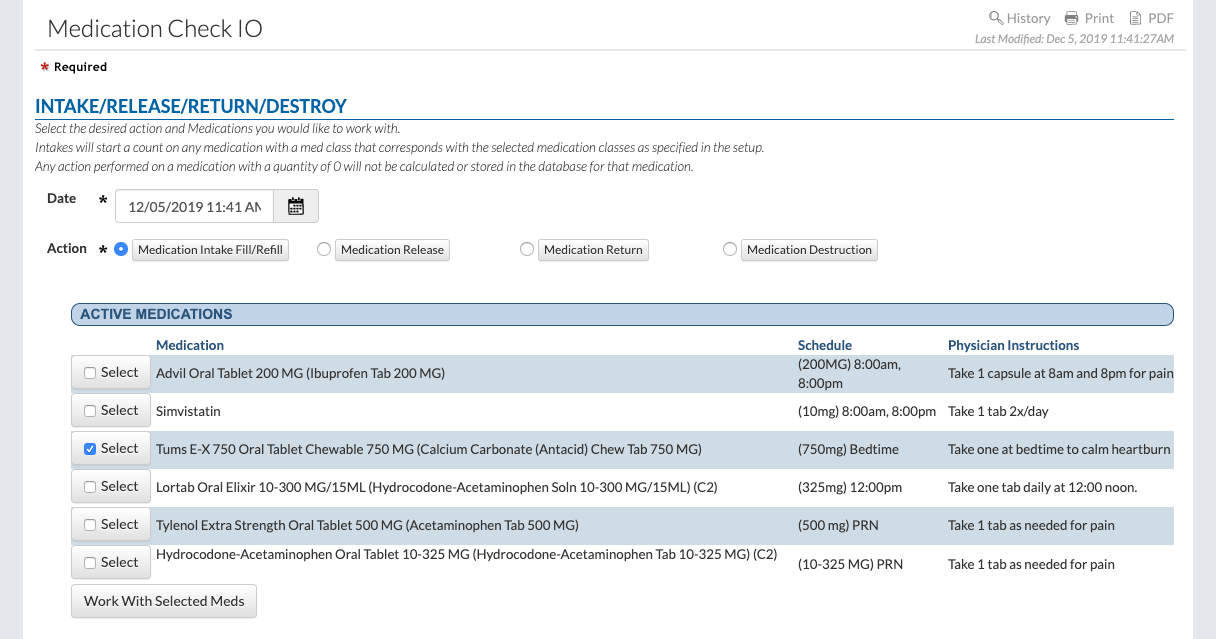Click Work With Selected Meds button
Image resolution: width=1216 pixels, height=639 pixels.
click(x=164, y=601)
